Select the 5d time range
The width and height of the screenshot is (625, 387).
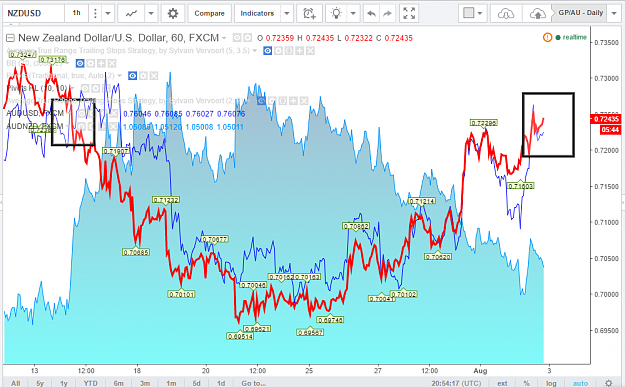point(197,383)
